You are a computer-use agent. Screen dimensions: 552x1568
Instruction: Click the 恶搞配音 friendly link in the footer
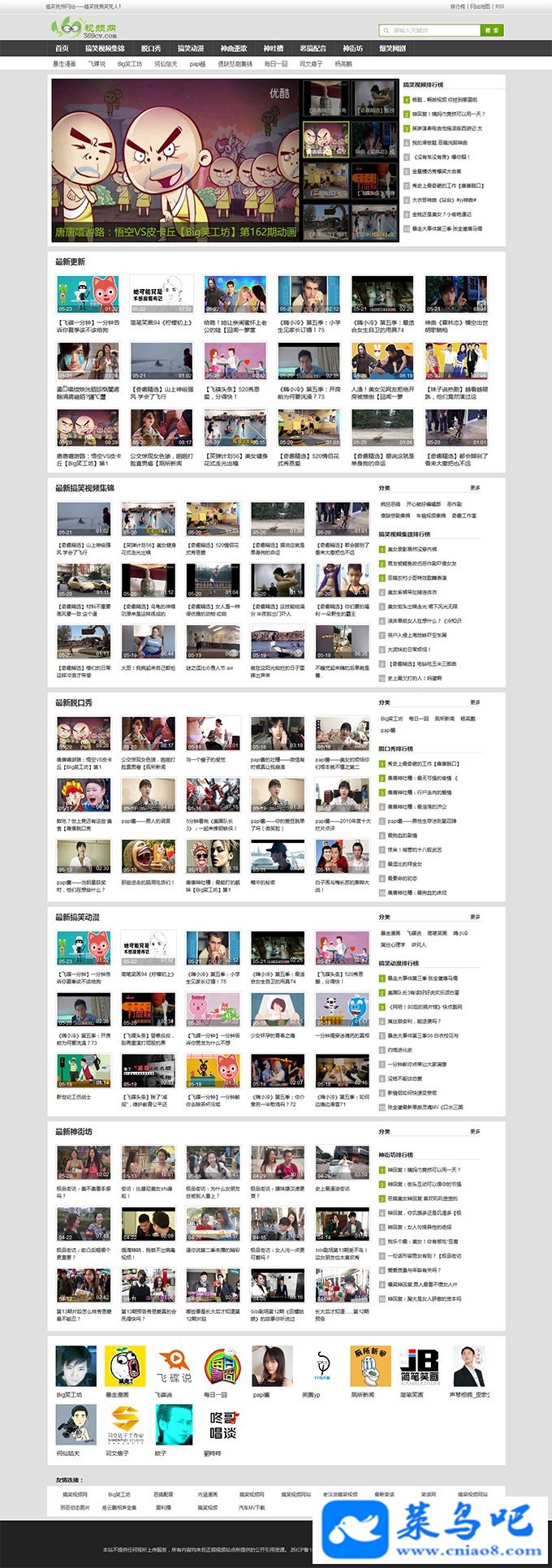(163, 1494)
